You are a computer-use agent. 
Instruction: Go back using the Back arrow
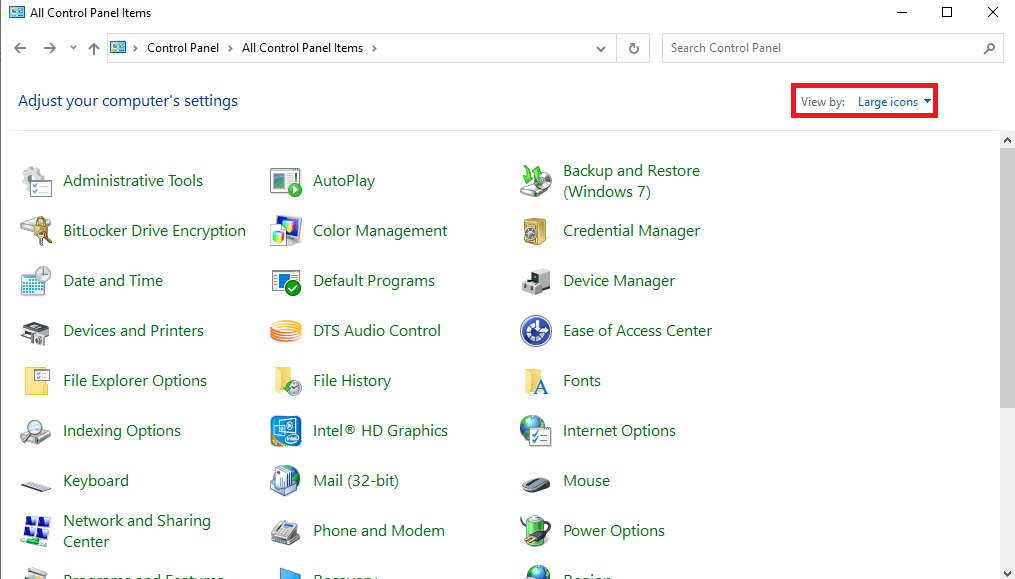(x=20, y=48)
